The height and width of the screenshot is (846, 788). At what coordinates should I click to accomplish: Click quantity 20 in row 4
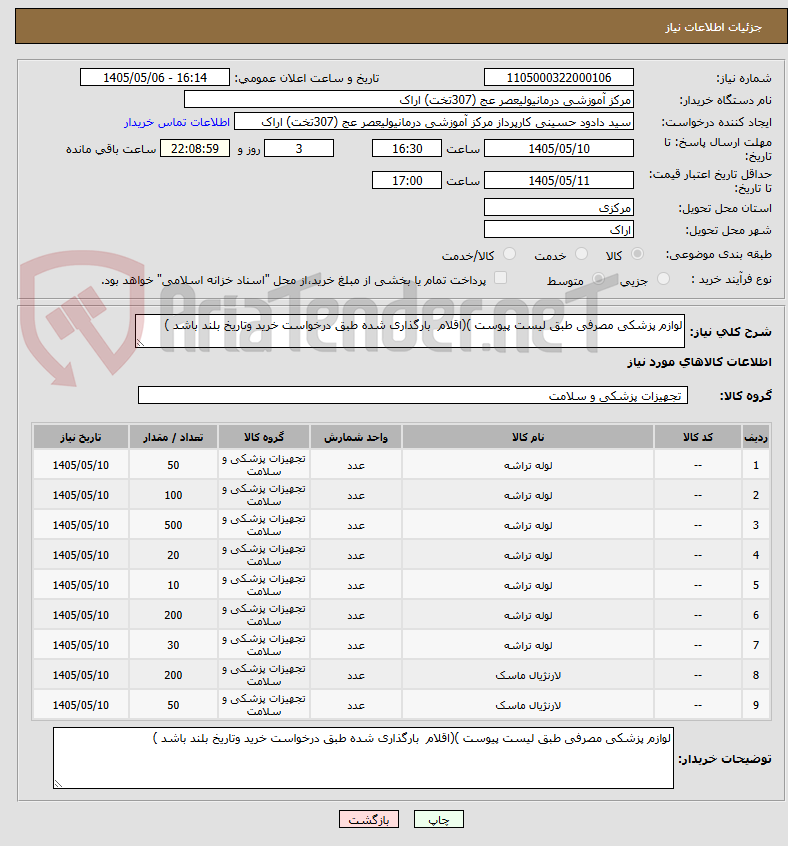tap(173, 555)
